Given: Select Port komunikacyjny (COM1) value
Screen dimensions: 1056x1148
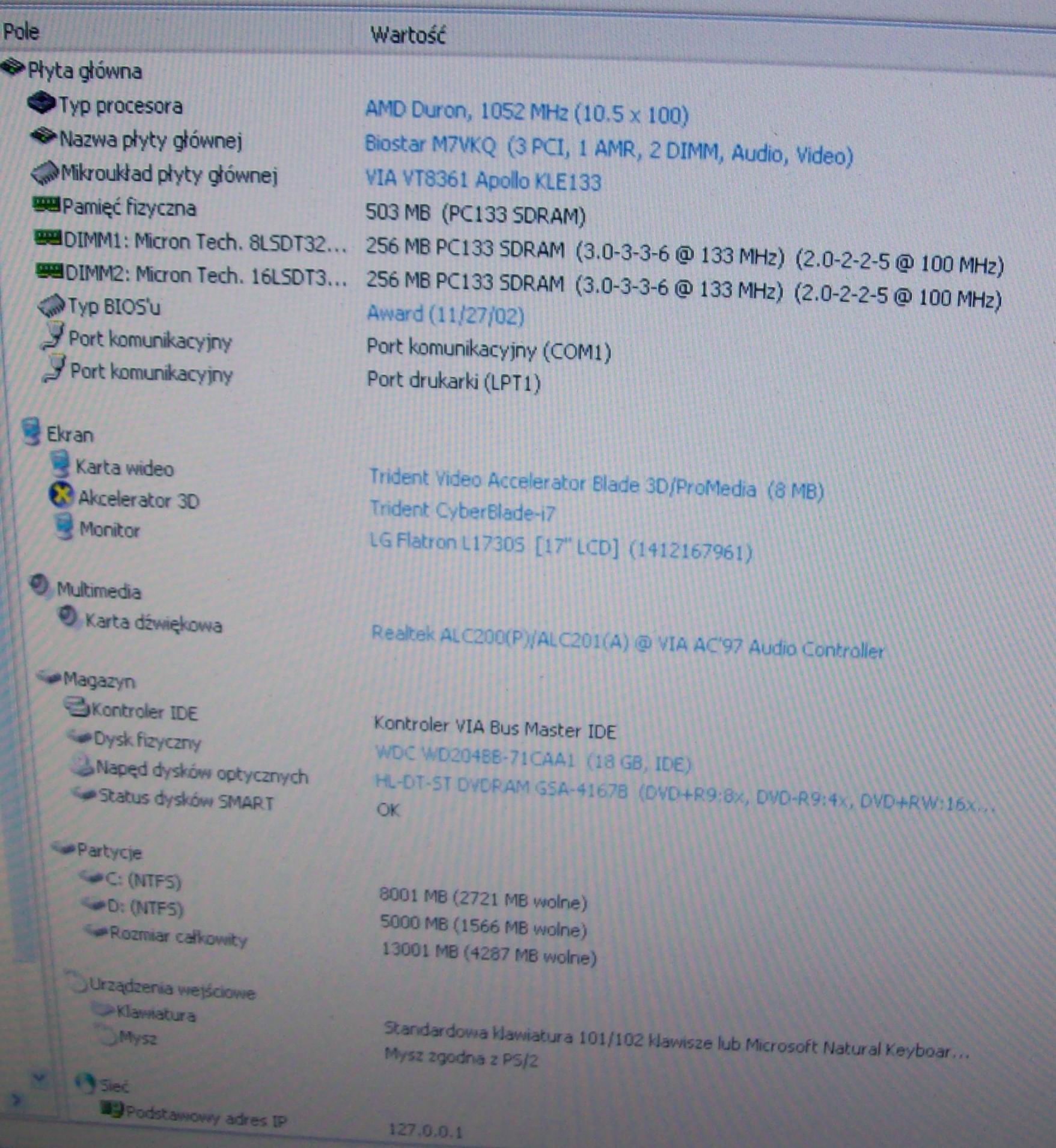Looking at the screenshot, I should [x=489, y=349].
